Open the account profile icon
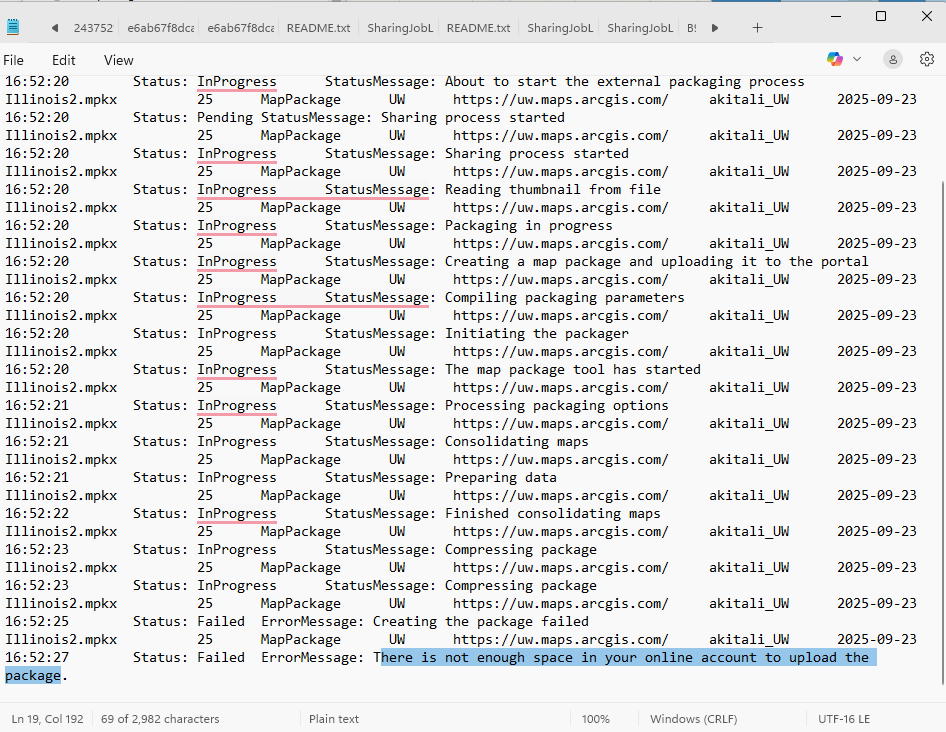Viewport: 946px width, 732px height. pos(893,60)
